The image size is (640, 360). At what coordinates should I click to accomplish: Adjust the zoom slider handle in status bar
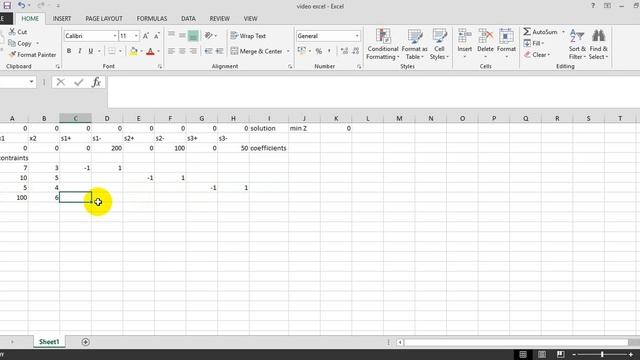point(602,354)
